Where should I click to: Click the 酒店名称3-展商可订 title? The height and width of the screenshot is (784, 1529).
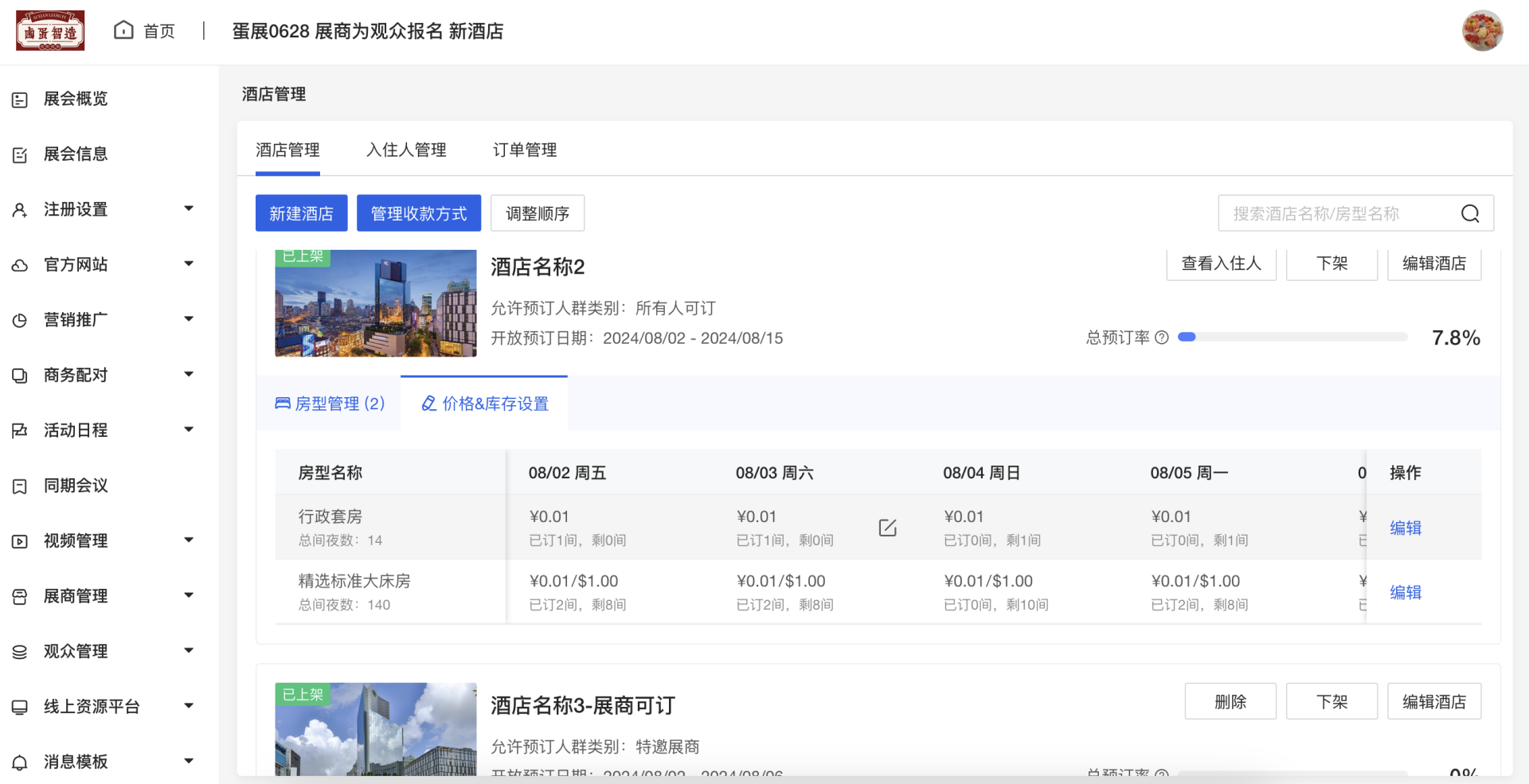[x=583, y=705]
